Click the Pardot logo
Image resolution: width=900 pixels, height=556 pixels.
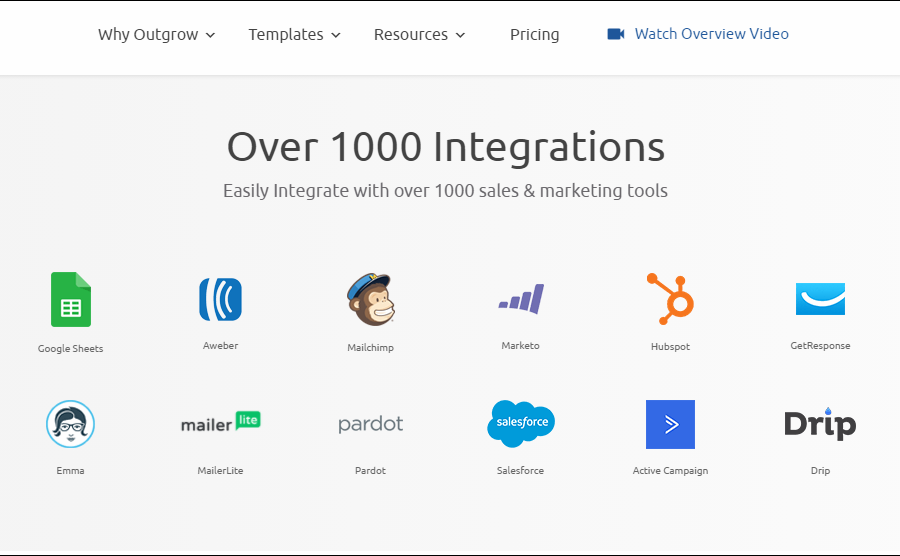(x=370, y=424)
